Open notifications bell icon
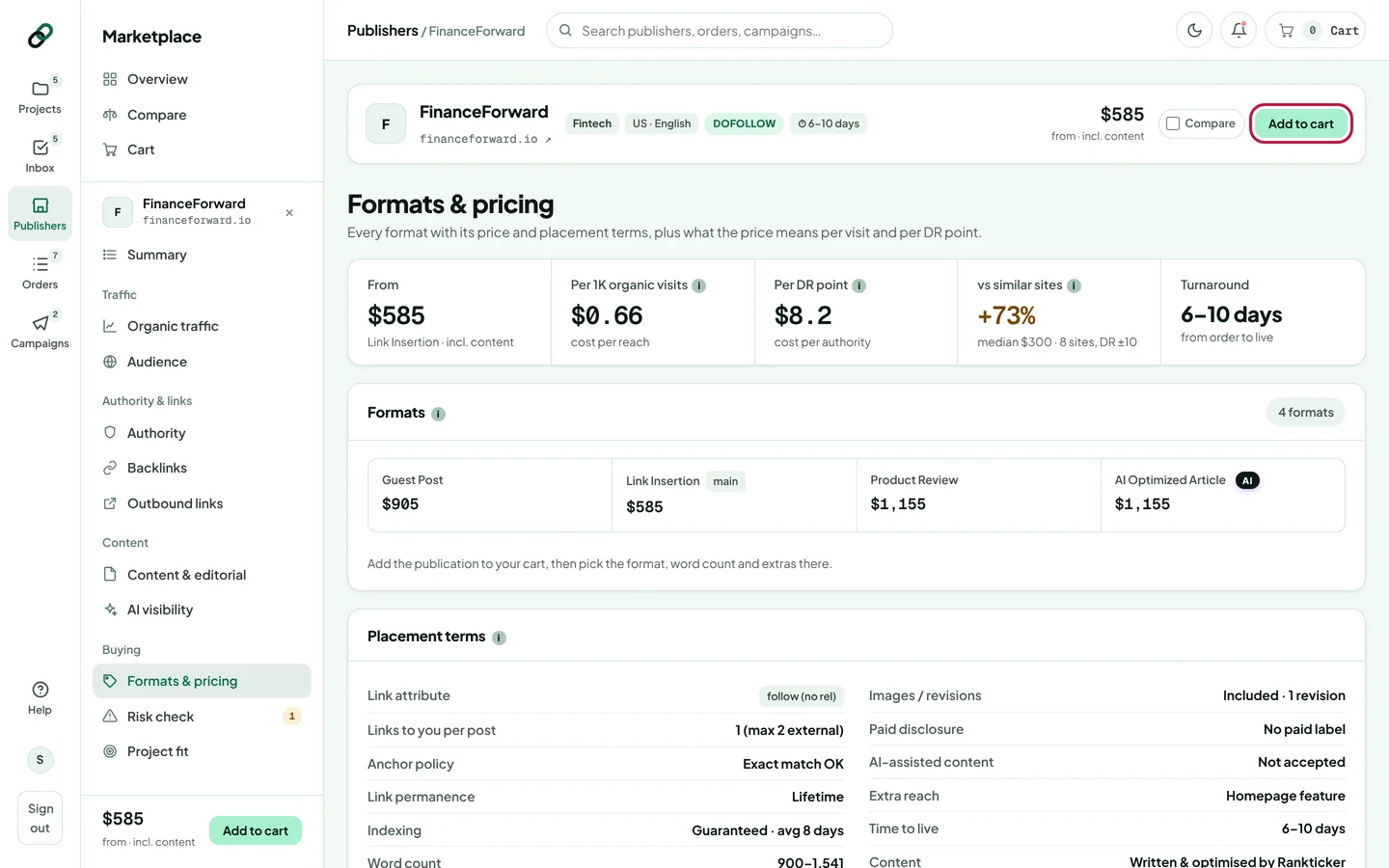This screenshot has height=868, width=1389. point(1239,31)
